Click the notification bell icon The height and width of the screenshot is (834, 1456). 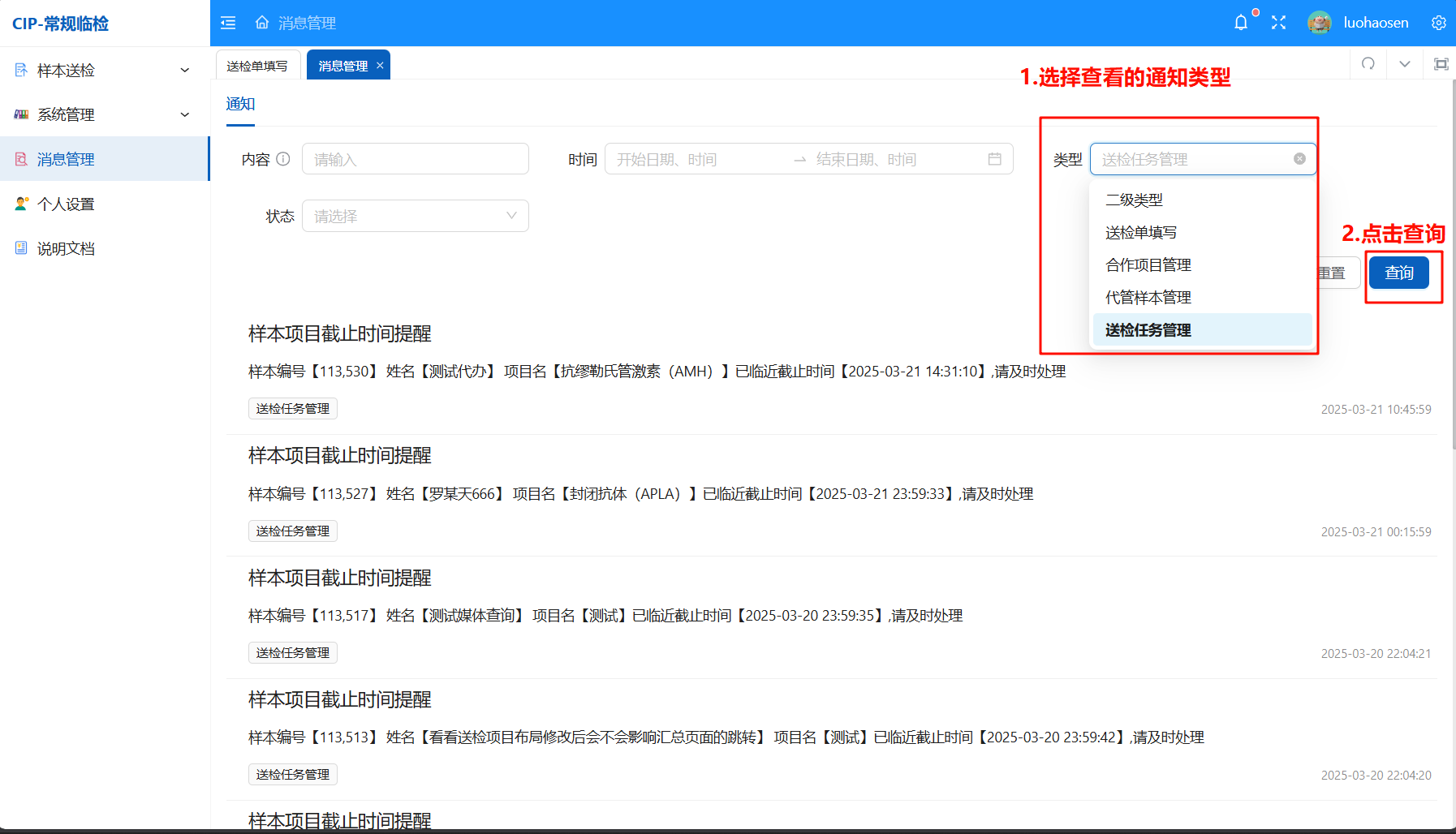1241,23
